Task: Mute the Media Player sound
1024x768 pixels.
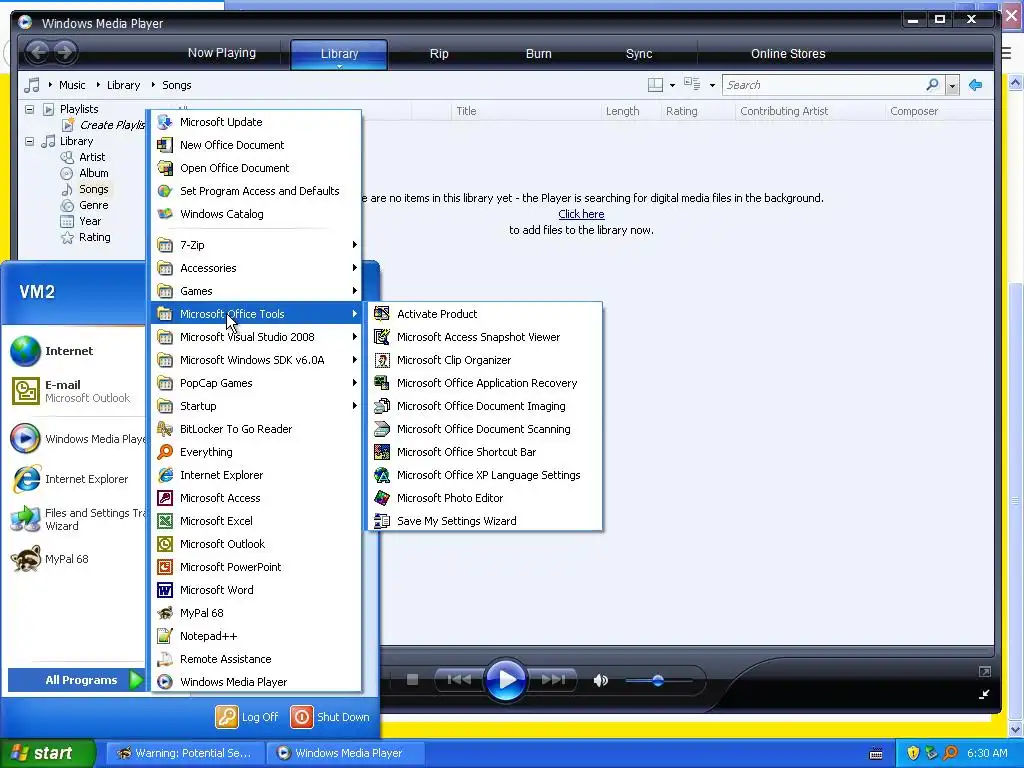Action: (x=600, y=680)
